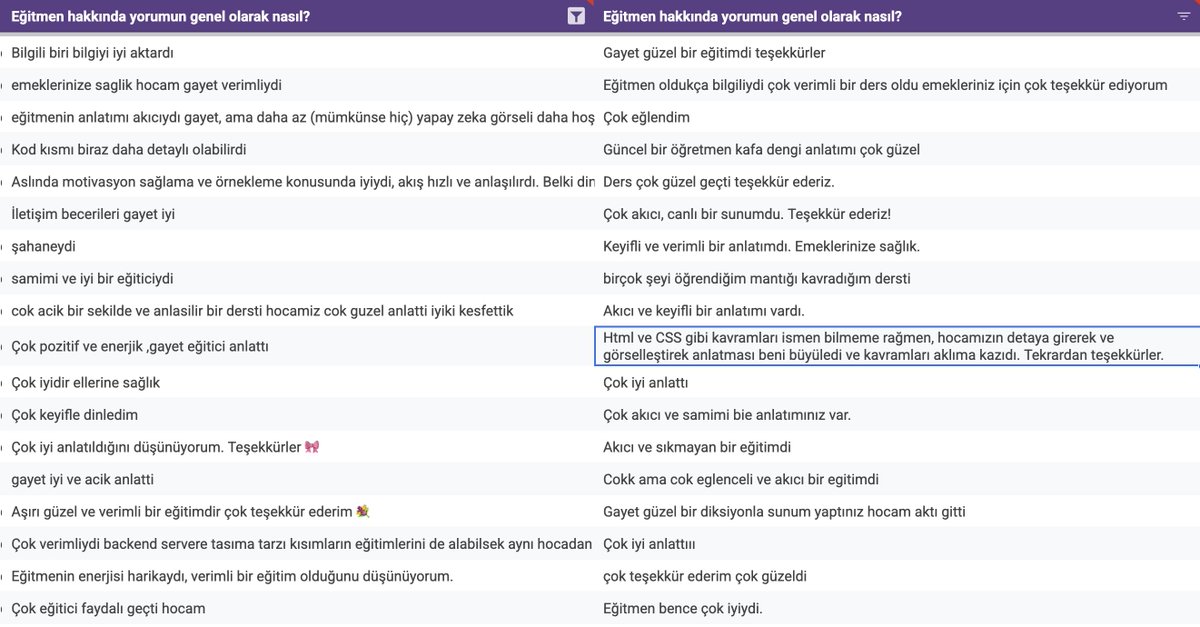Screen dimensions: 1200x627
Task: Select cell 'samimi ve iyi bir eğiticiydi'
Action: point(297,278)
